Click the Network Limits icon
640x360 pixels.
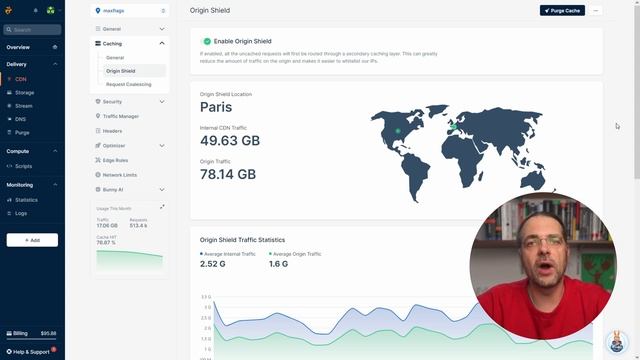[98, 175]
